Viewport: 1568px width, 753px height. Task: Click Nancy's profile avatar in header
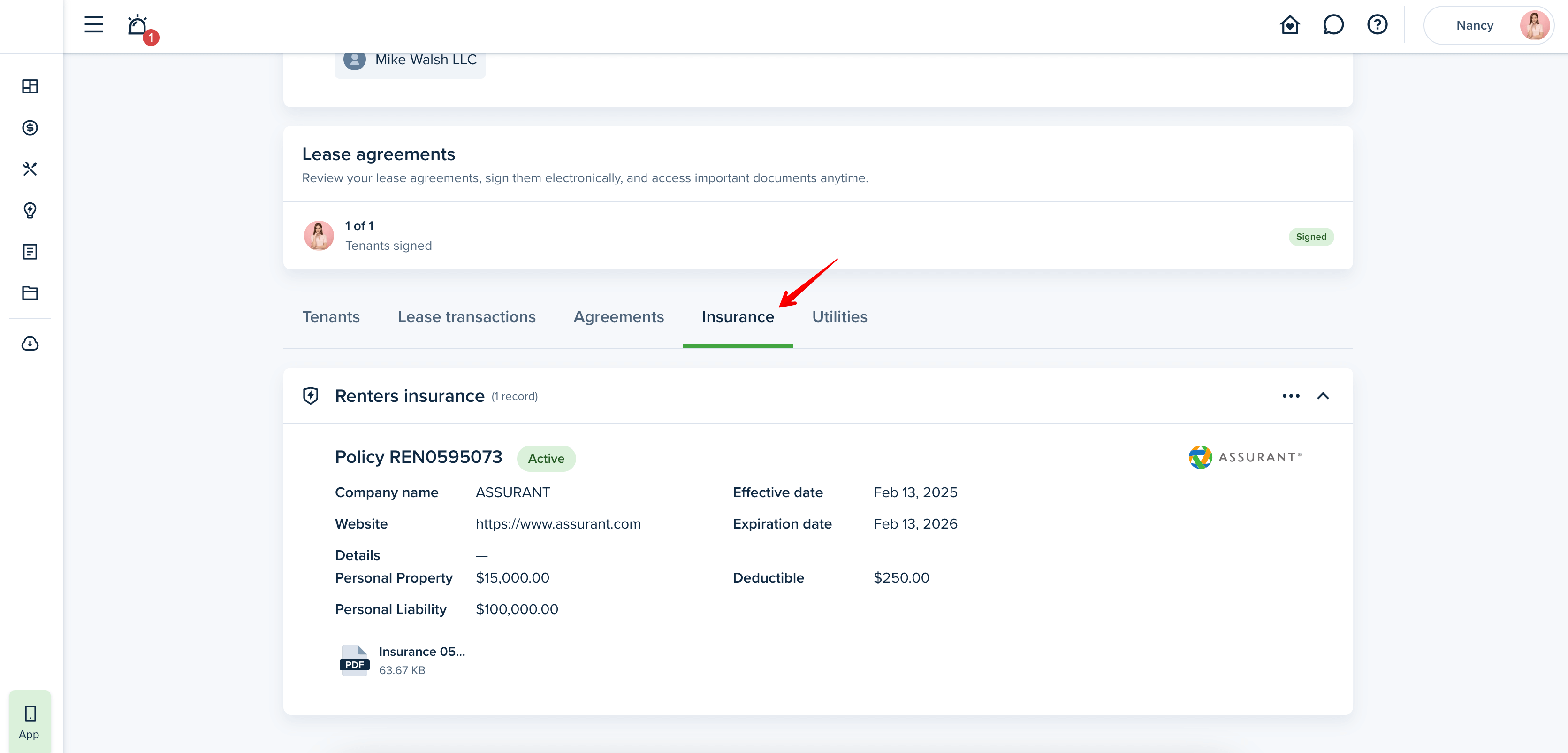(x=1535, y=26)
